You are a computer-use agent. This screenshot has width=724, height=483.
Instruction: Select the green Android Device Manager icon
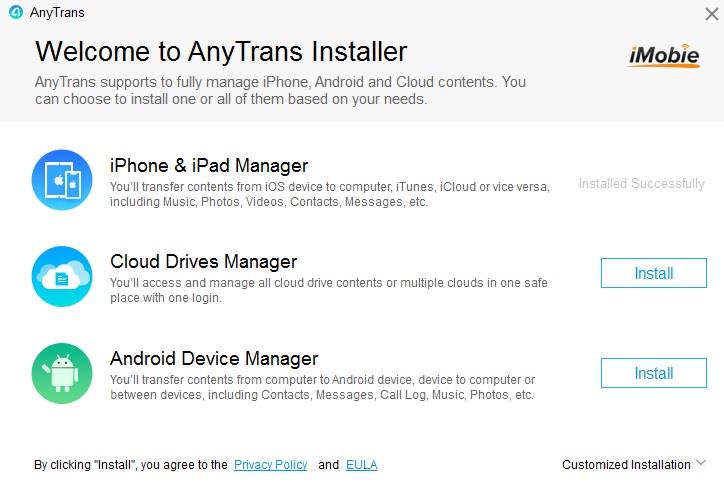coord(62,373)
